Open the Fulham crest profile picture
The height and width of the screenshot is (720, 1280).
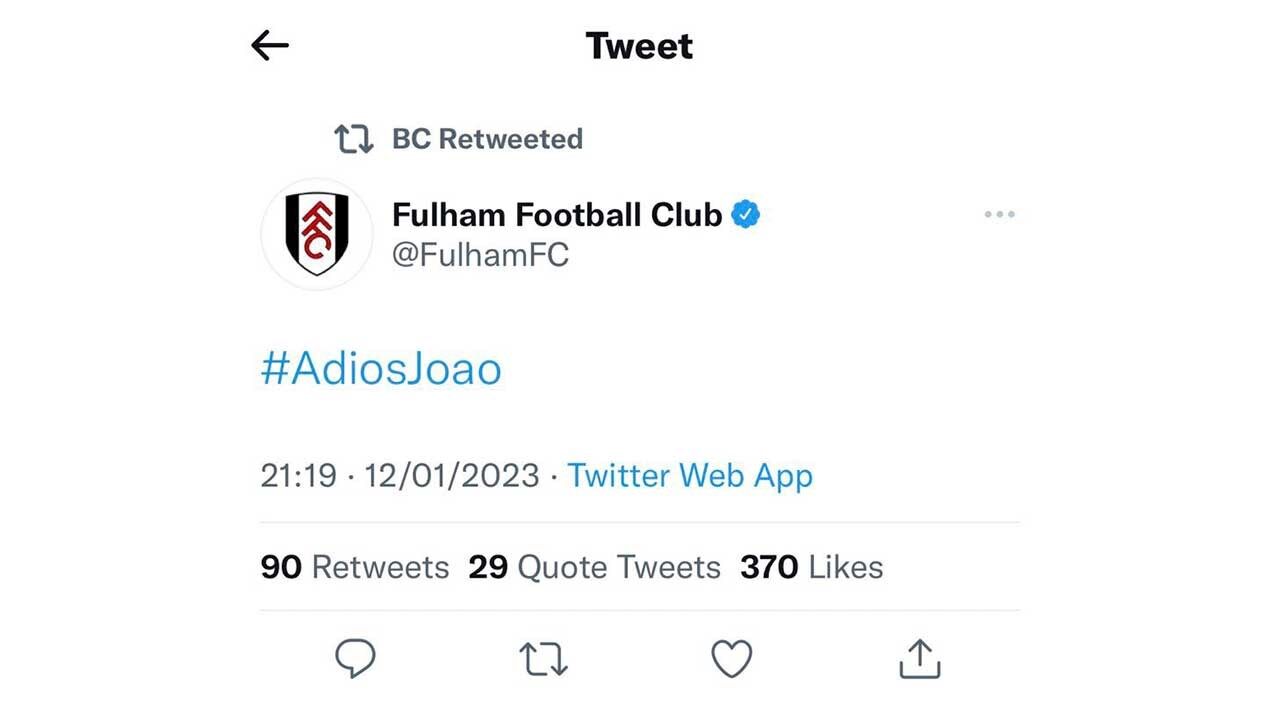317,234
